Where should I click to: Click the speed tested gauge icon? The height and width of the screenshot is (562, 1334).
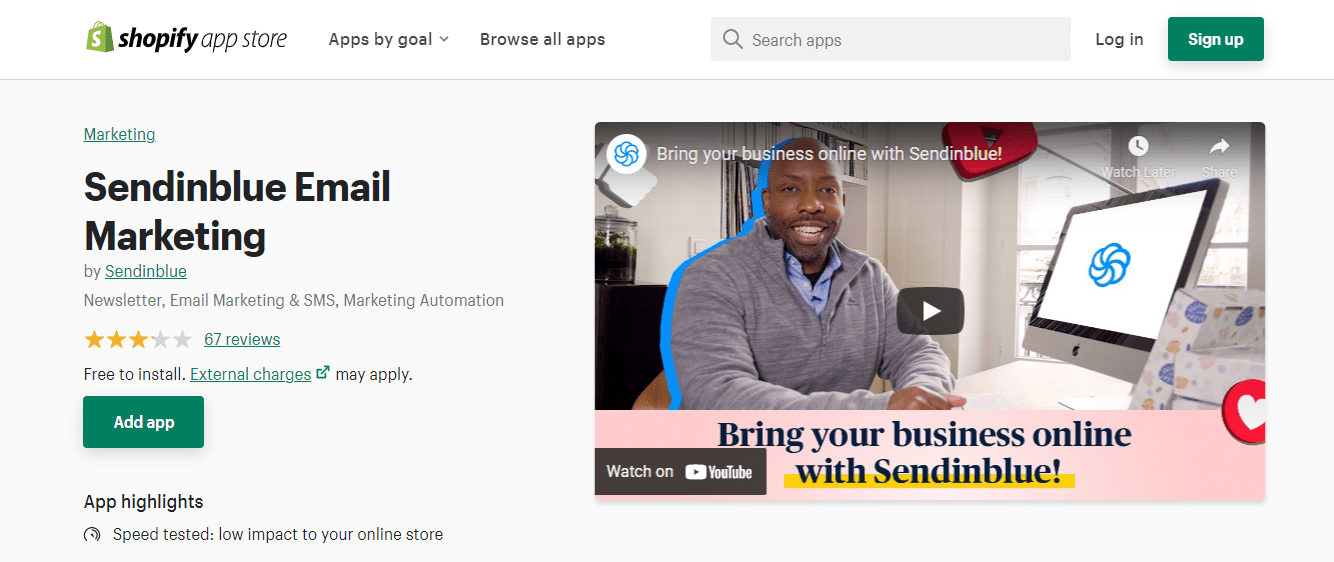tap(92, 535)
